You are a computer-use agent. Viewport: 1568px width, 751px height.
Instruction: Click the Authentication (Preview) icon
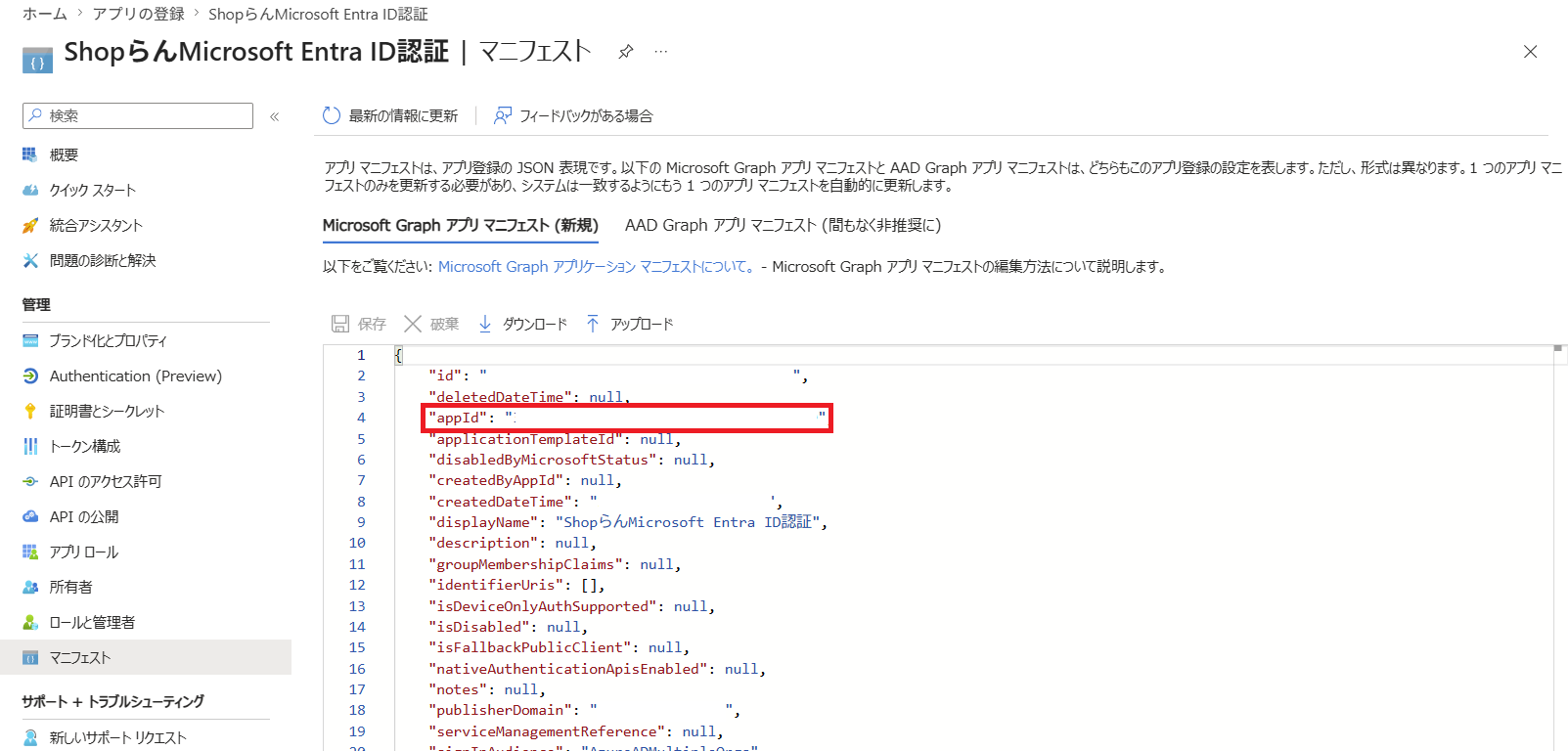click(30, 375)
